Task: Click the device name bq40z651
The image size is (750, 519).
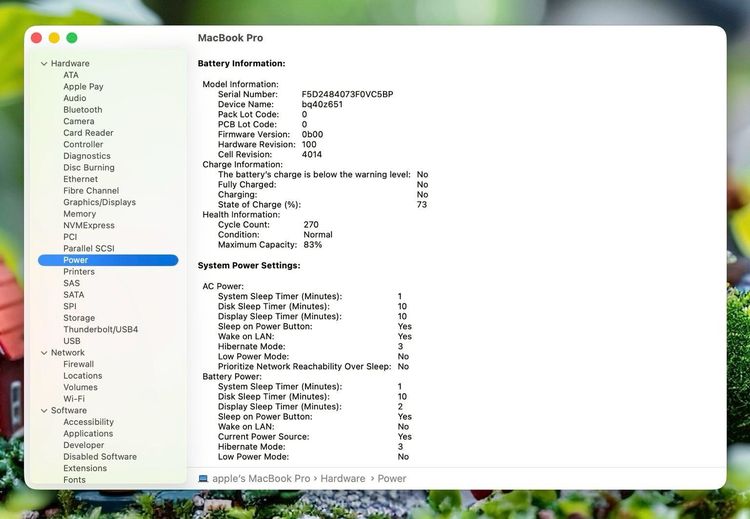Action: (322, 104)
